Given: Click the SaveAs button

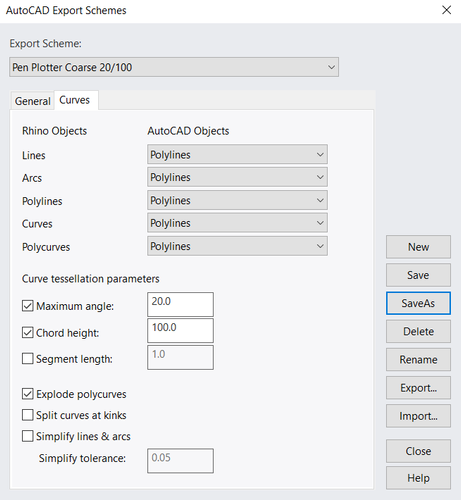Looking at the screenshot, I should (x=418, y=303).
